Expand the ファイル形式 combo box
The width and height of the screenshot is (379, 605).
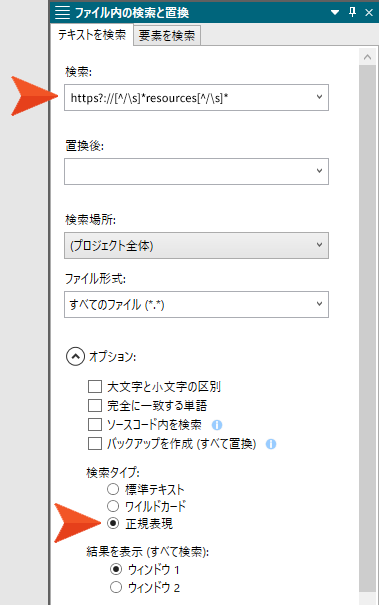pyautogui.click(x=319, y=304)
